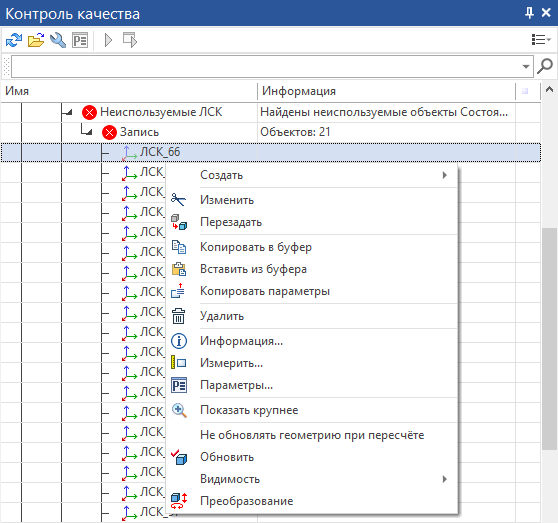Expand Видимость submenu arrow

tap(444, 479)
